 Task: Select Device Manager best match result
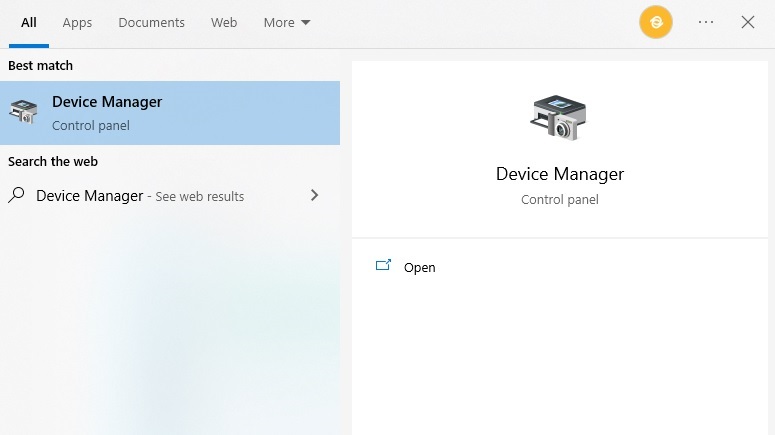tap(170, 113)
